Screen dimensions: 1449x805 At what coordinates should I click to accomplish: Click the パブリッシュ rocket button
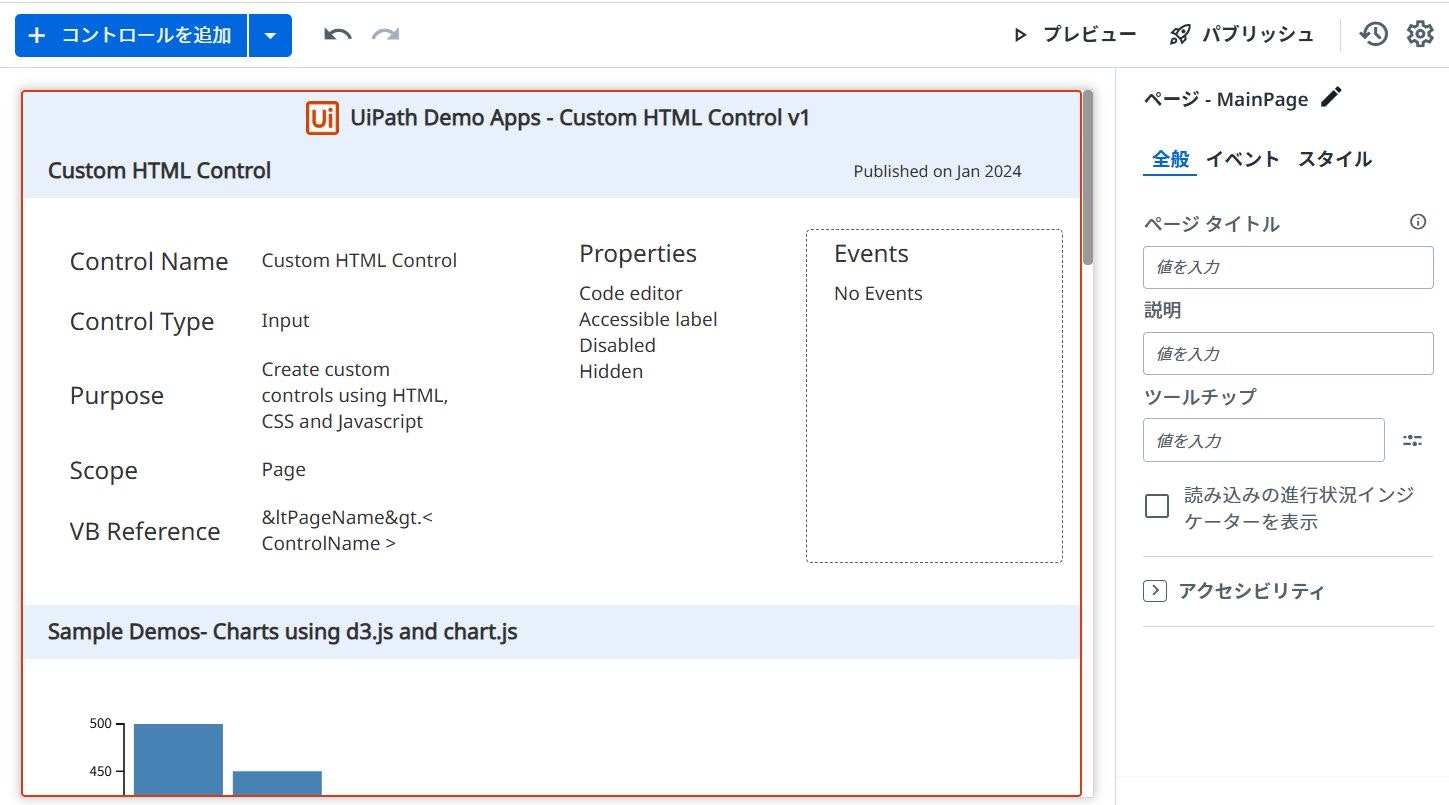tap(1241, 35)
